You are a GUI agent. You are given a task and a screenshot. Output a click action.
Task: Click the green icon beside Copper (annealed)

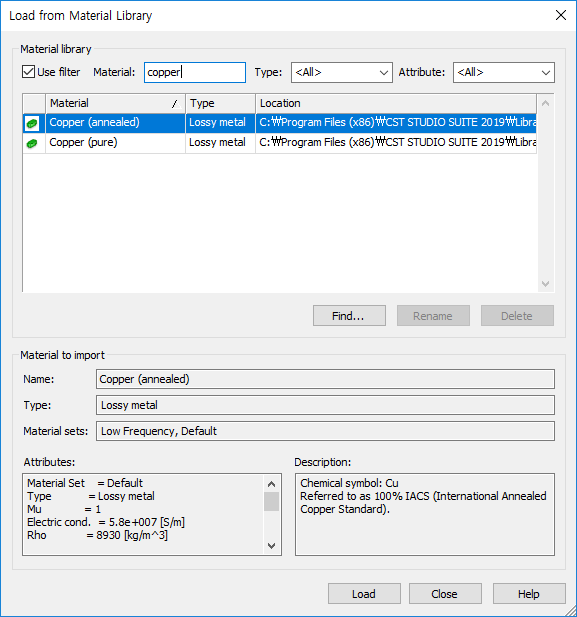32,123
